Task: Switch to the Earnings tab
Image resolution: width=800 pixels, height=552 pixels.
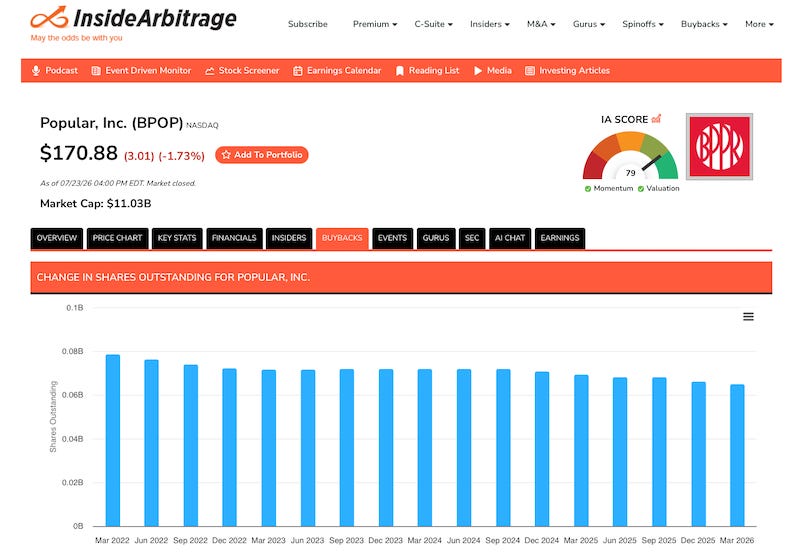Action: point(560,238)
